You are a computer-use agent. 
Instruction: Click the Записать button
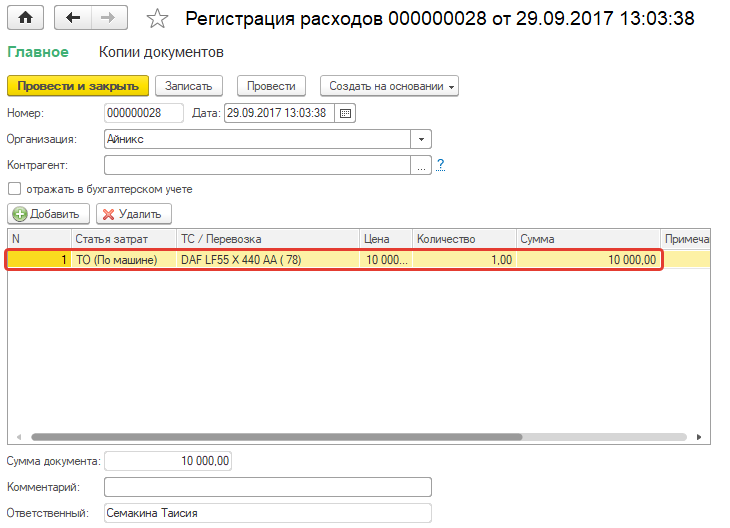(x=189, y=86)
